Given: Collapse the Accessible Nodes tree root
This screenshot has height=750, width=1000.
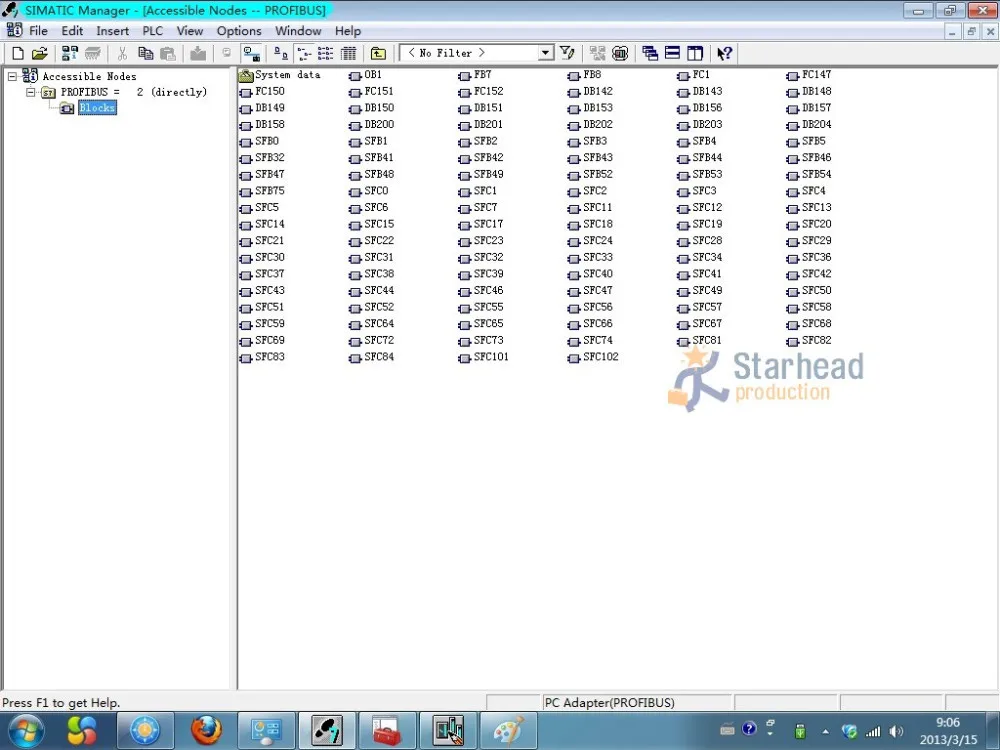Looking at the screenshot, I should [x=12, y=77].
